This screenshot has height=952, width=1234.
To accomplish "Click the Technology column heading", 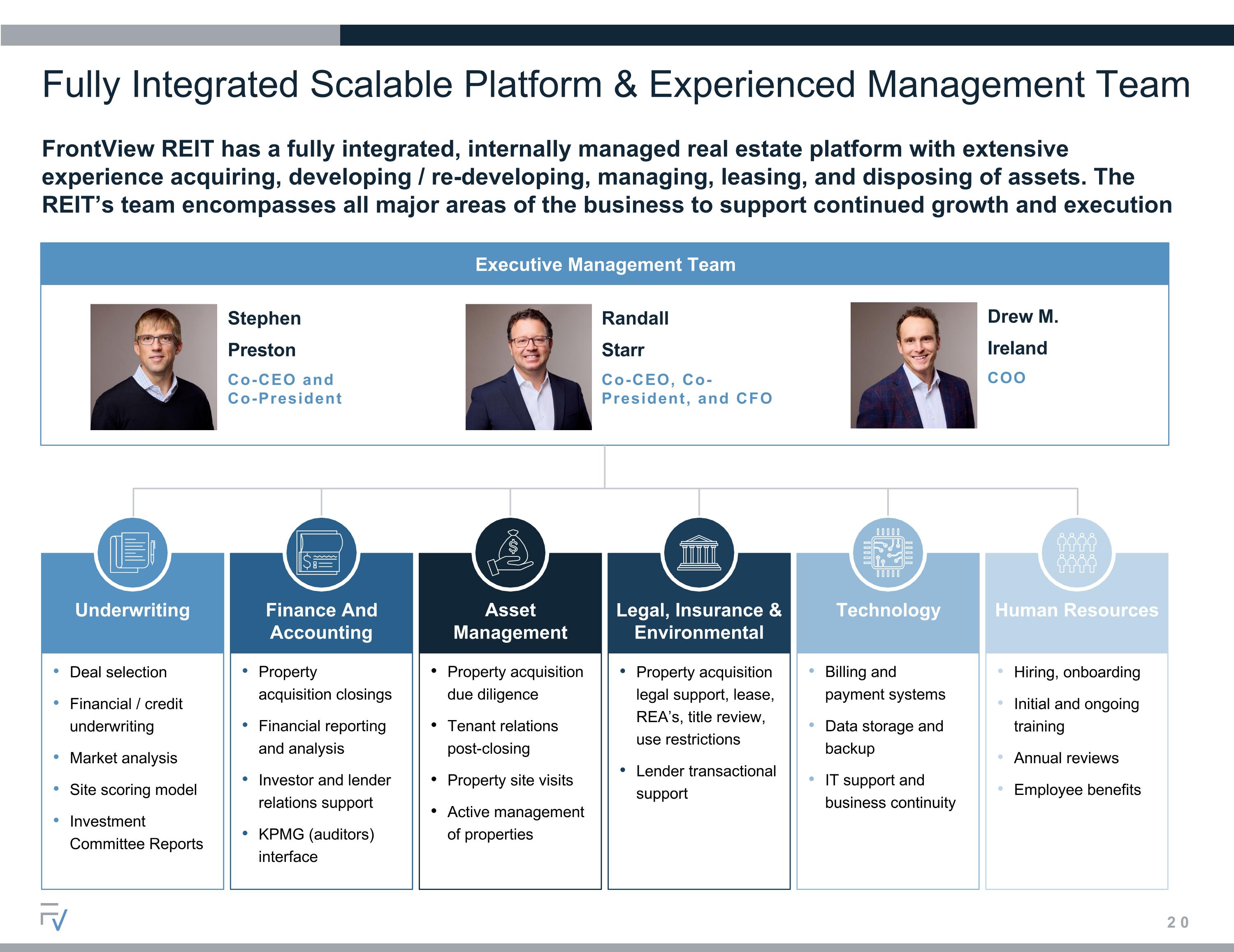I will click(x=888, y=610).
